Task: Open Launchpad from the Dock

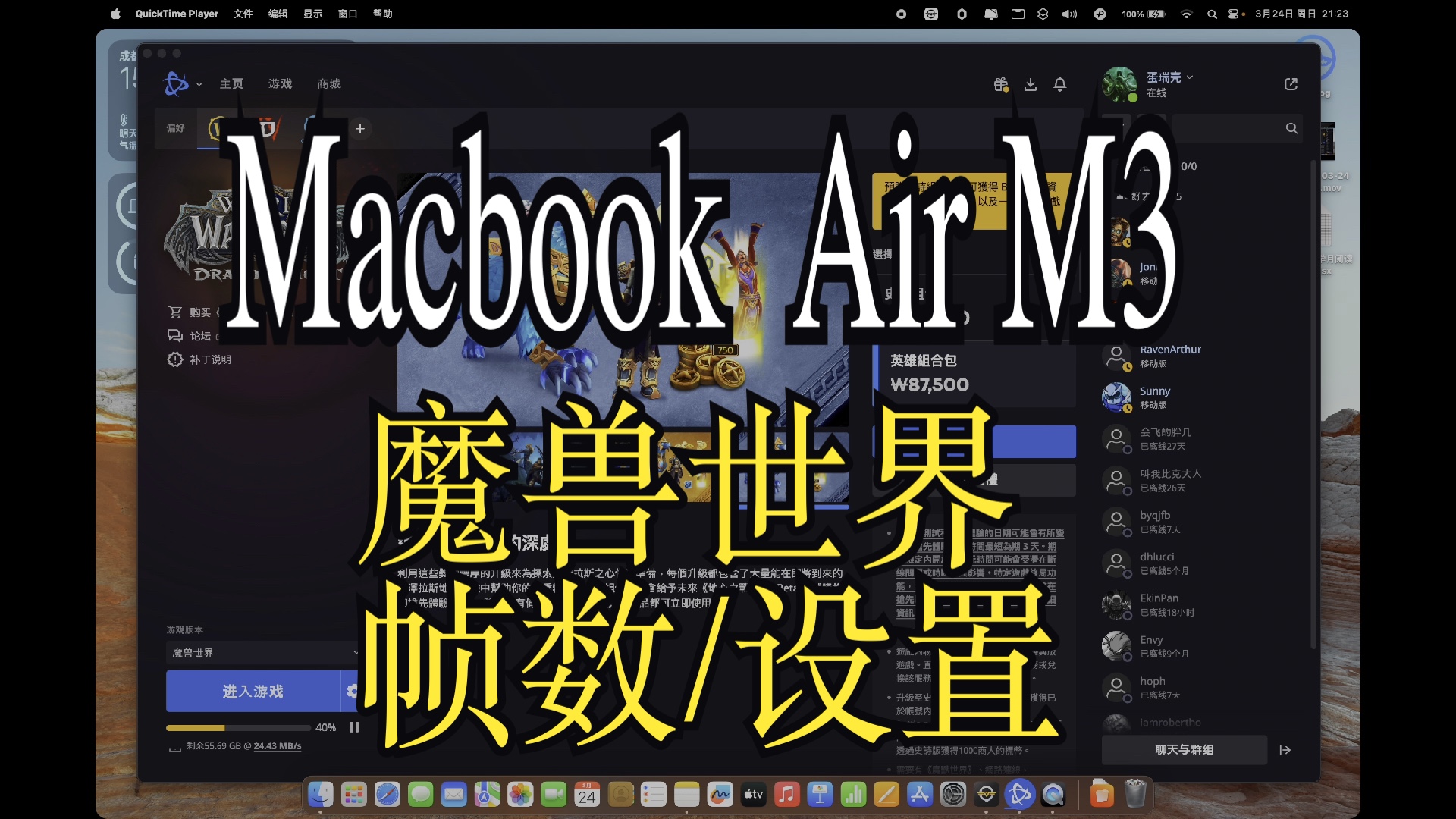Action: 354,795
